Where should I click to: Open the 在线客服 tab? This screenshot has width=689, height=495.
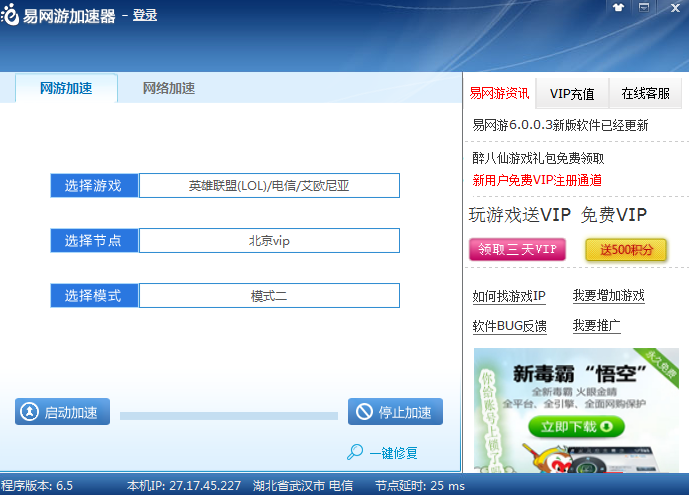pyautogui.click(x=645, y=94)
